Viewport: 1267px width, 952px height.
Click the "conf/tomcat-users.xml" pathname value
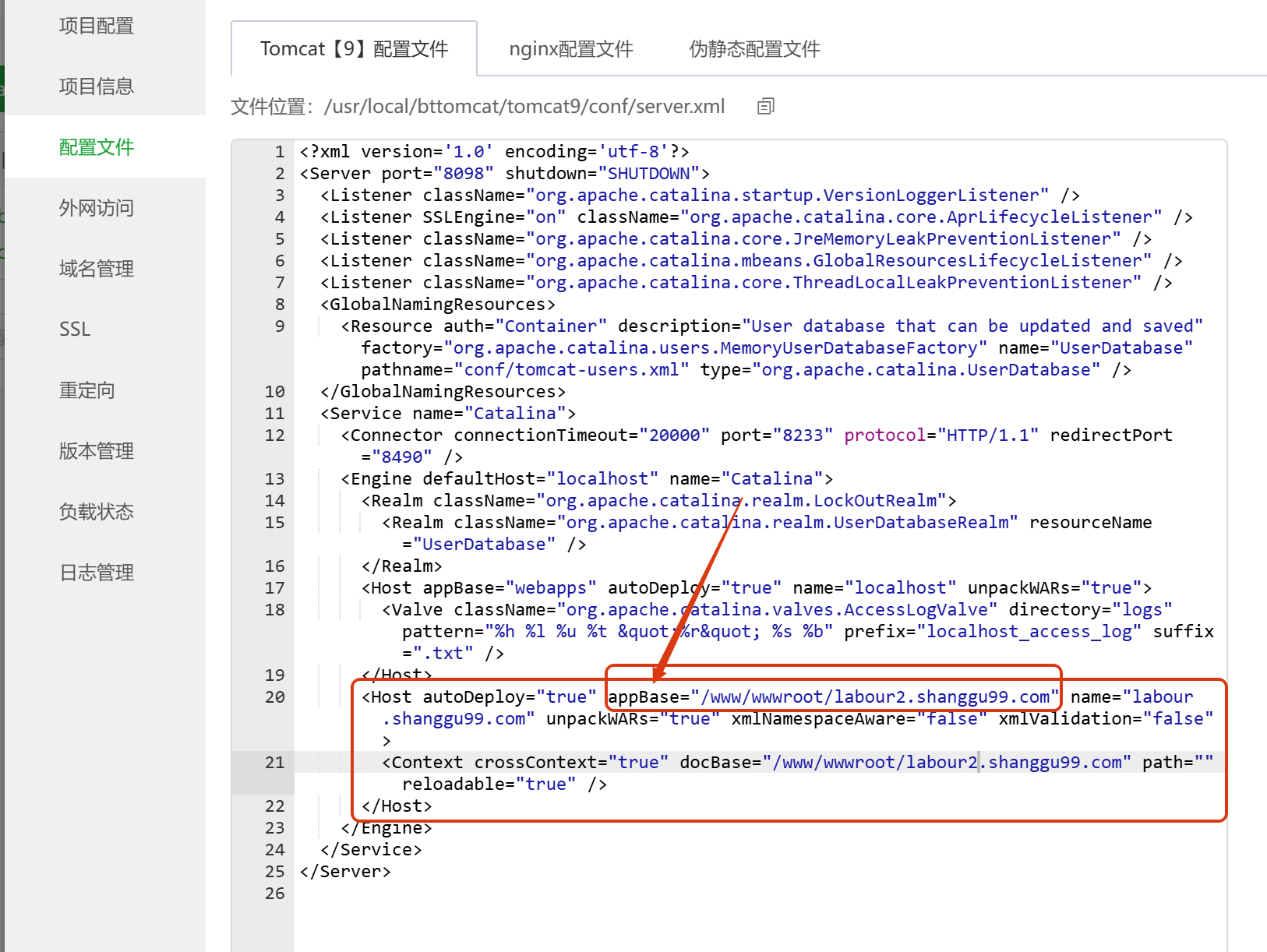tap(572, 369)
